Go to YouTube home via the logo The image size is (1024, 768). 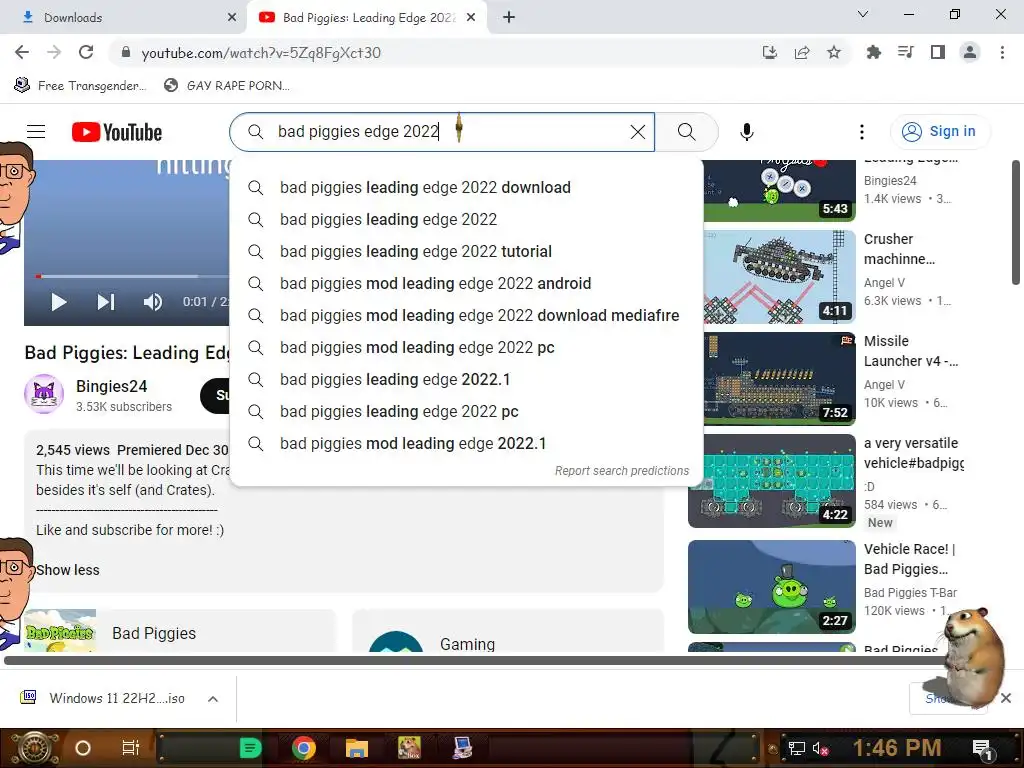(117, 132)
